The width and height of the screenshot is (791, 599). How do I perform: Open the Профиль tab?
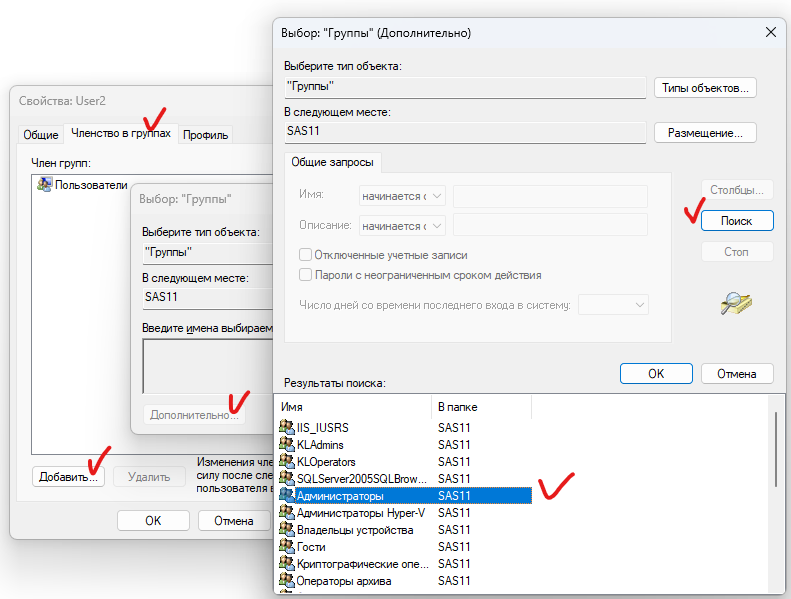[205, 135]
